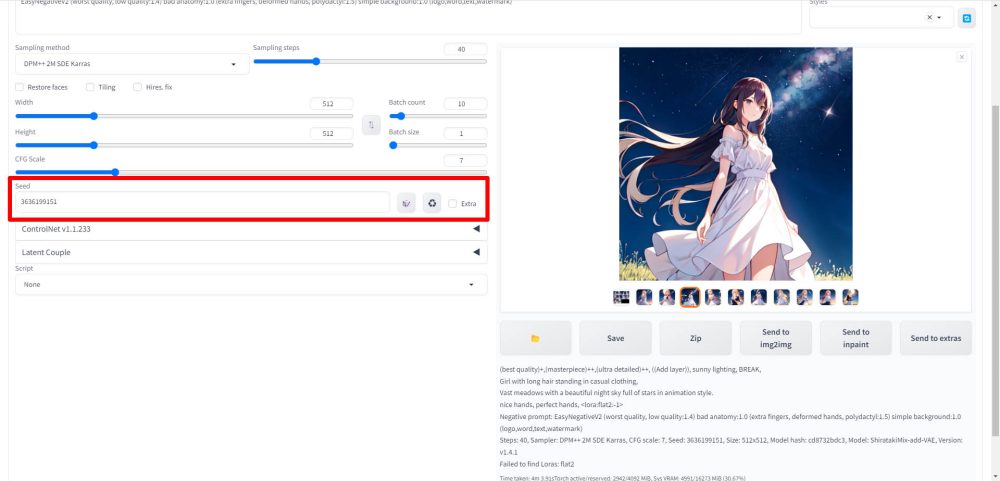The image size is (1000, 481).
Task: Click into the Seed input field
Action: click(200, 203)
